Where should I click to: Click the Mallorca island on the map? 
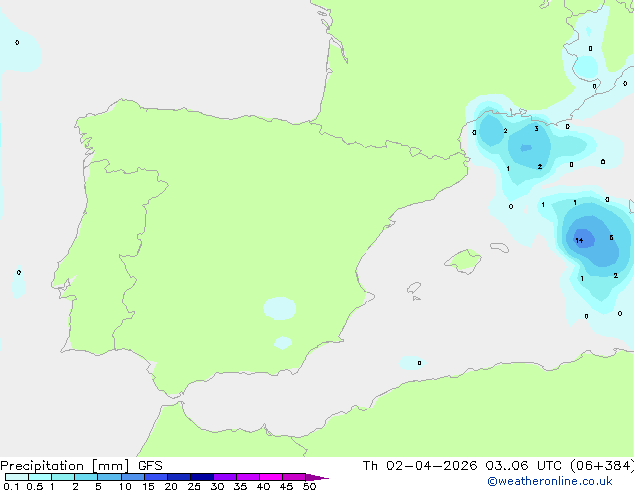[463, 262]
